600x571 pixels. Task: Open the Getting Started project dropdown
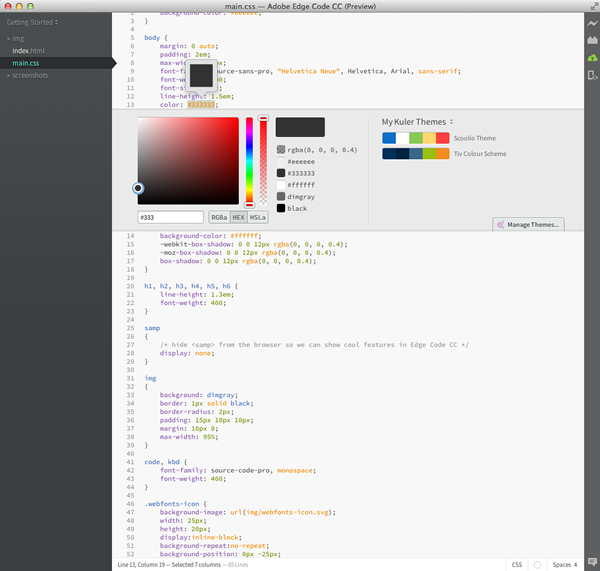pos(32,22)
